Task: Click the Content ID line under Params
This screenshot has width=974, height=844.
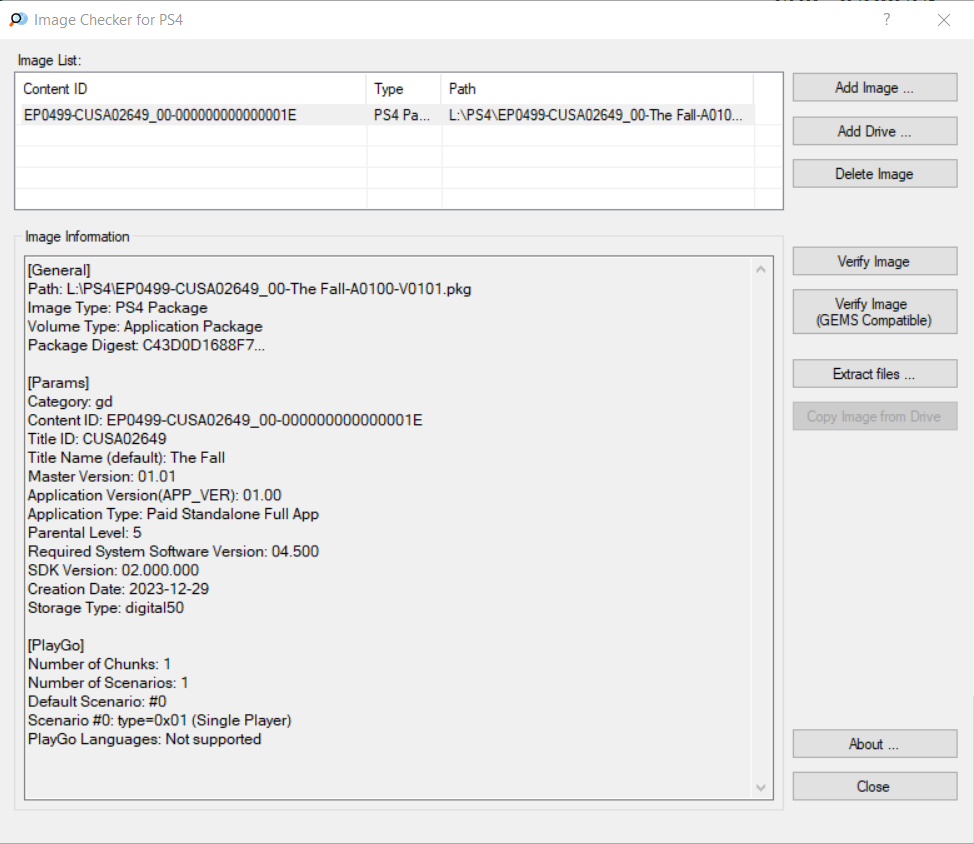Action: [225, 420]
